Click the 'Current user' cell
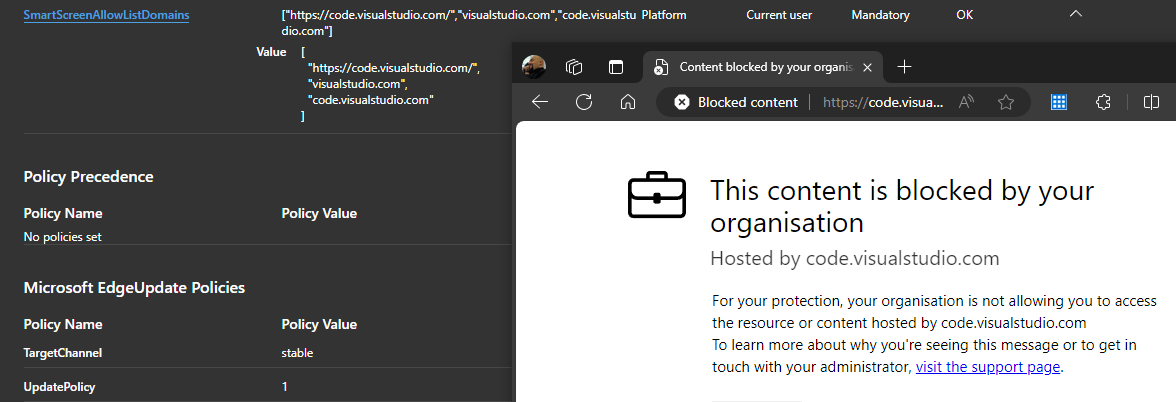This screenshot has width=1176, height=402. [778, 15]
